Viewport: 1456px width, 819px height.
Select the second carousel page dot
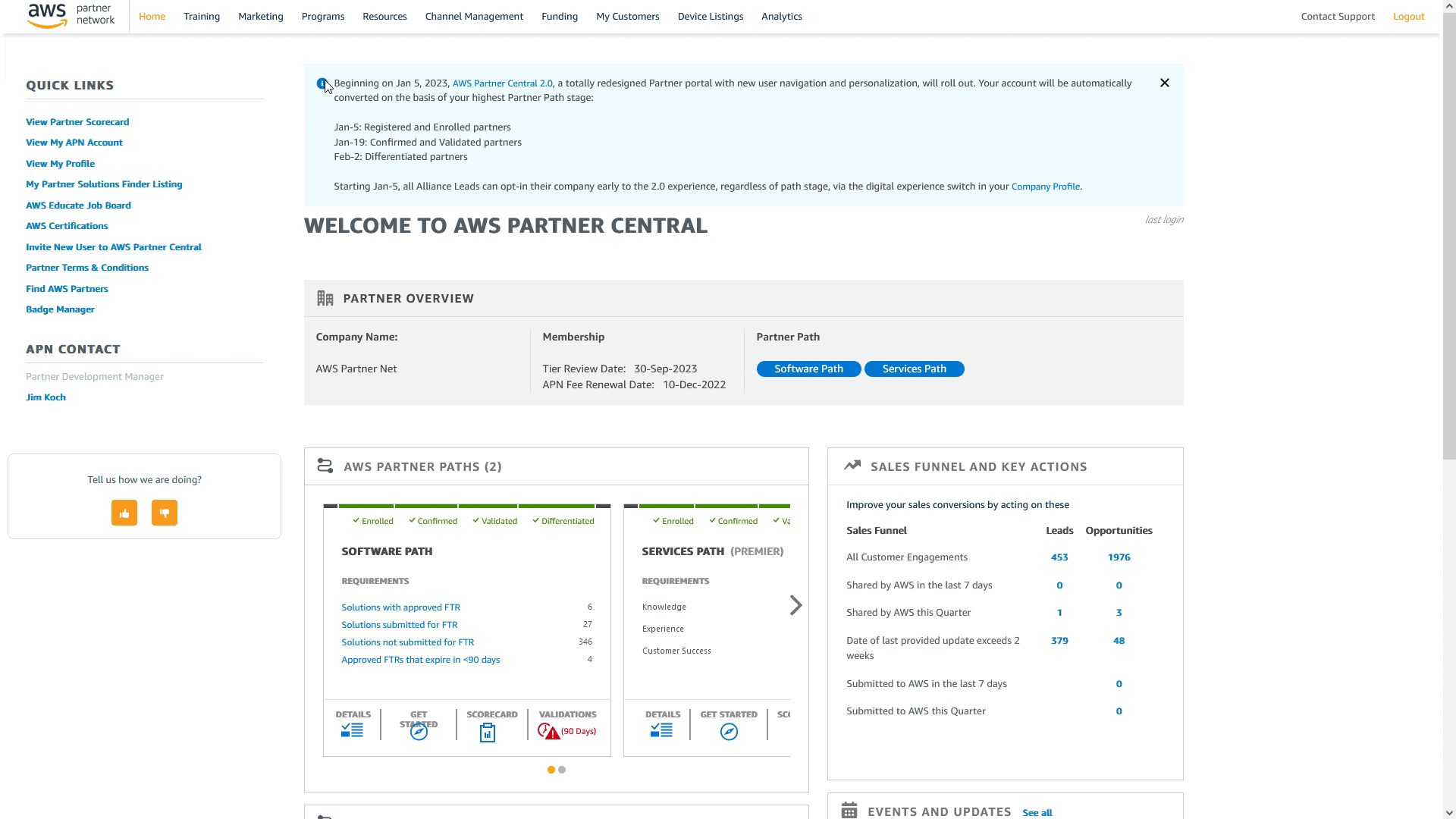[x=562, y=770]
